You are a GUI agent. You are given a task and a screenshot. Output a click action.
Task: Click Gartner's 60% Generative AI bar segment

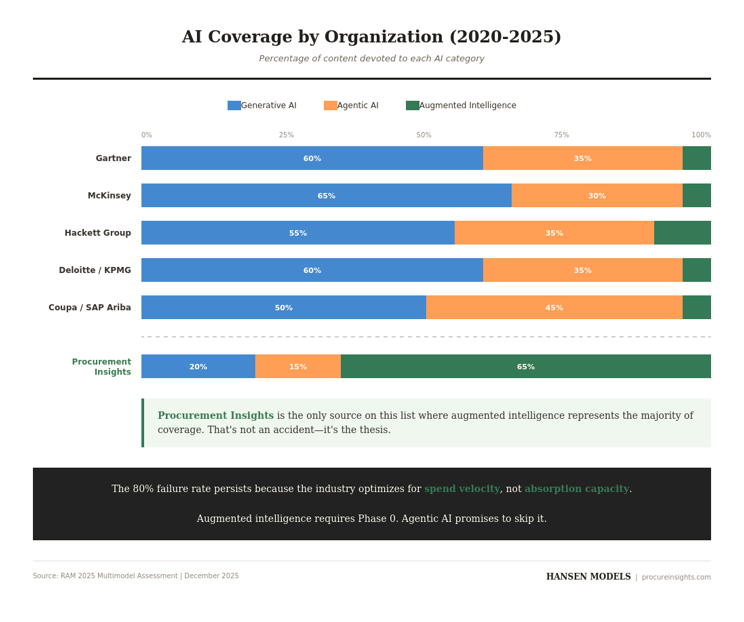click(x=312, y=158)
